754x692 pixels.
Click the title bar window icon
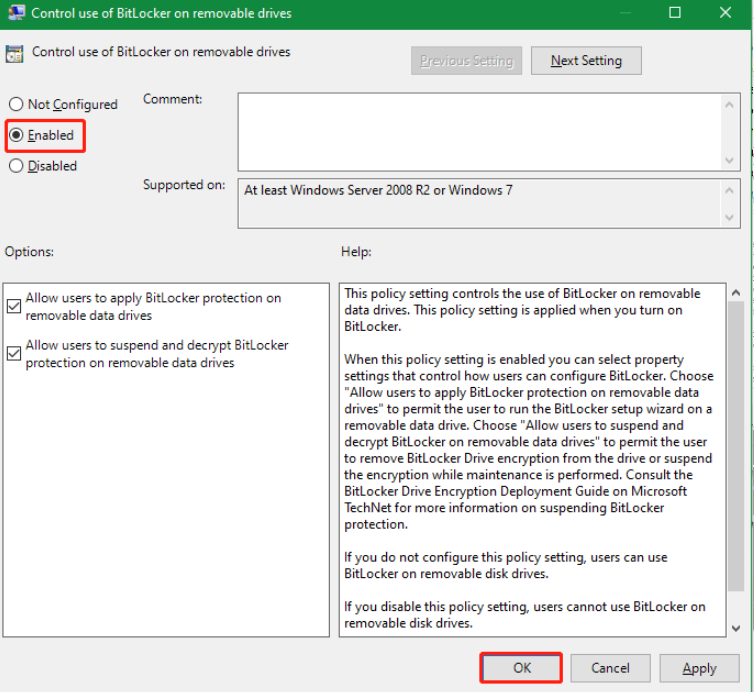[16, 13]
